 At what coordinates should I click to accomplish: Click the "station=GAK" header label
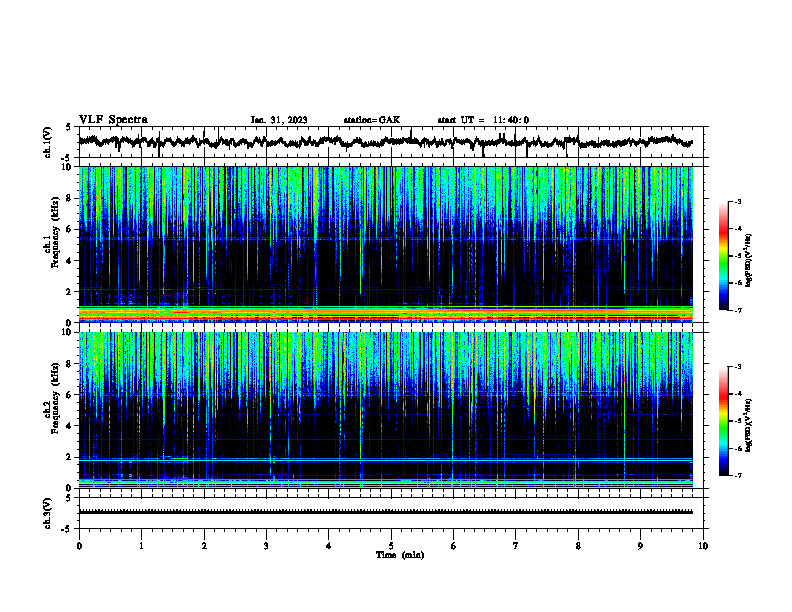coord(372,120)
